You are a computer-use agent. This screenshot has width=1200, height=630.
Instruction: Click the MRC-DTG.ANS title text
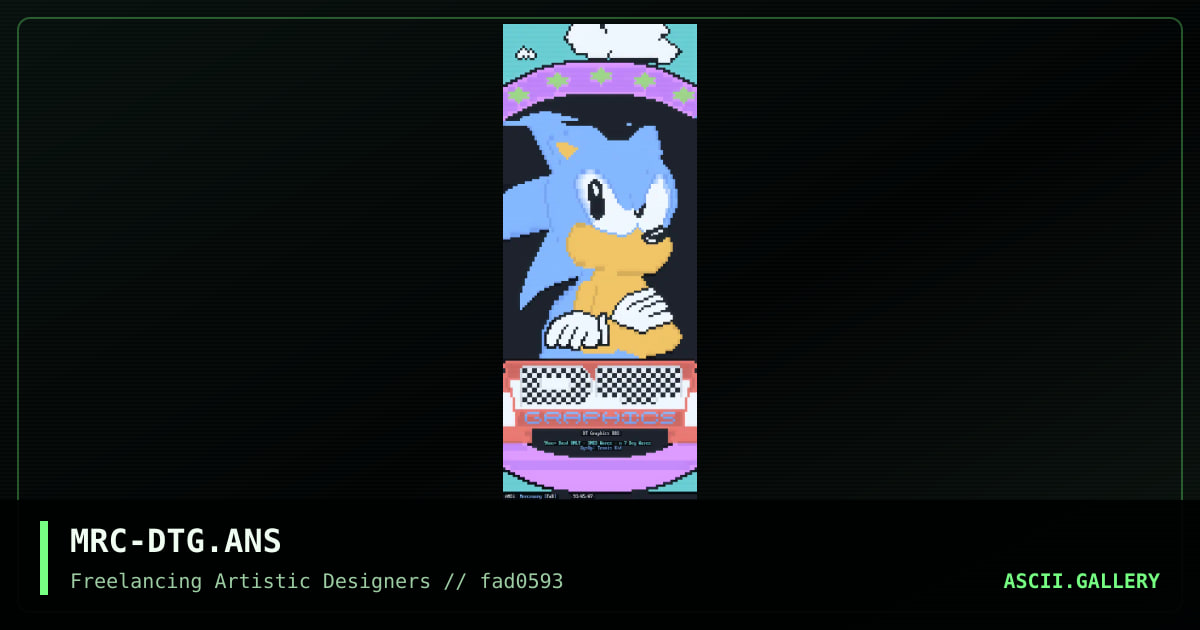176,541
